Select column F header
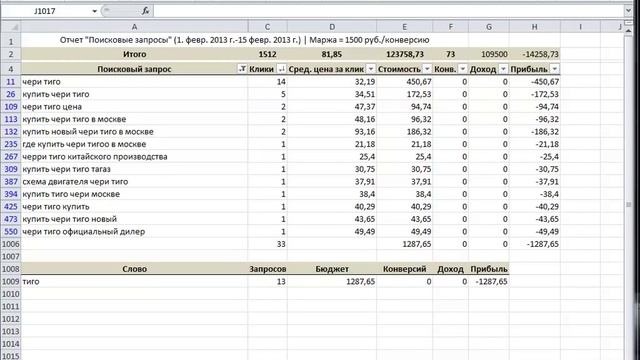 [x=450, y=27]
